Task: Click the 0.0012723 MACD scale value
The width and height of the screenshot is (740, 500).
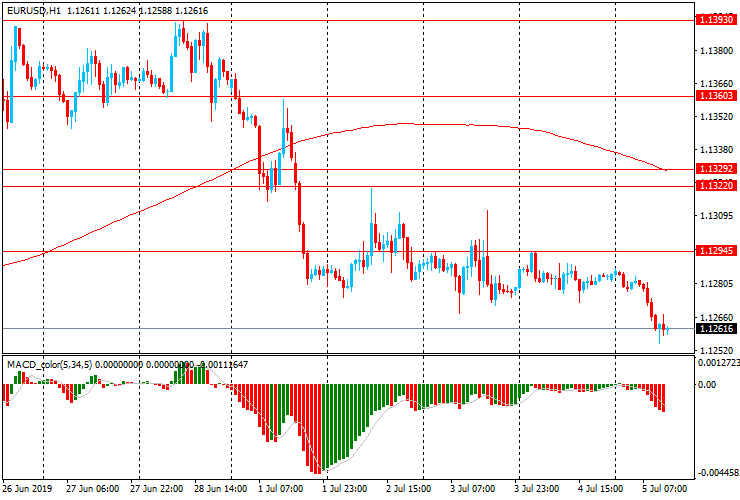Action: click(x=718, y=363)
